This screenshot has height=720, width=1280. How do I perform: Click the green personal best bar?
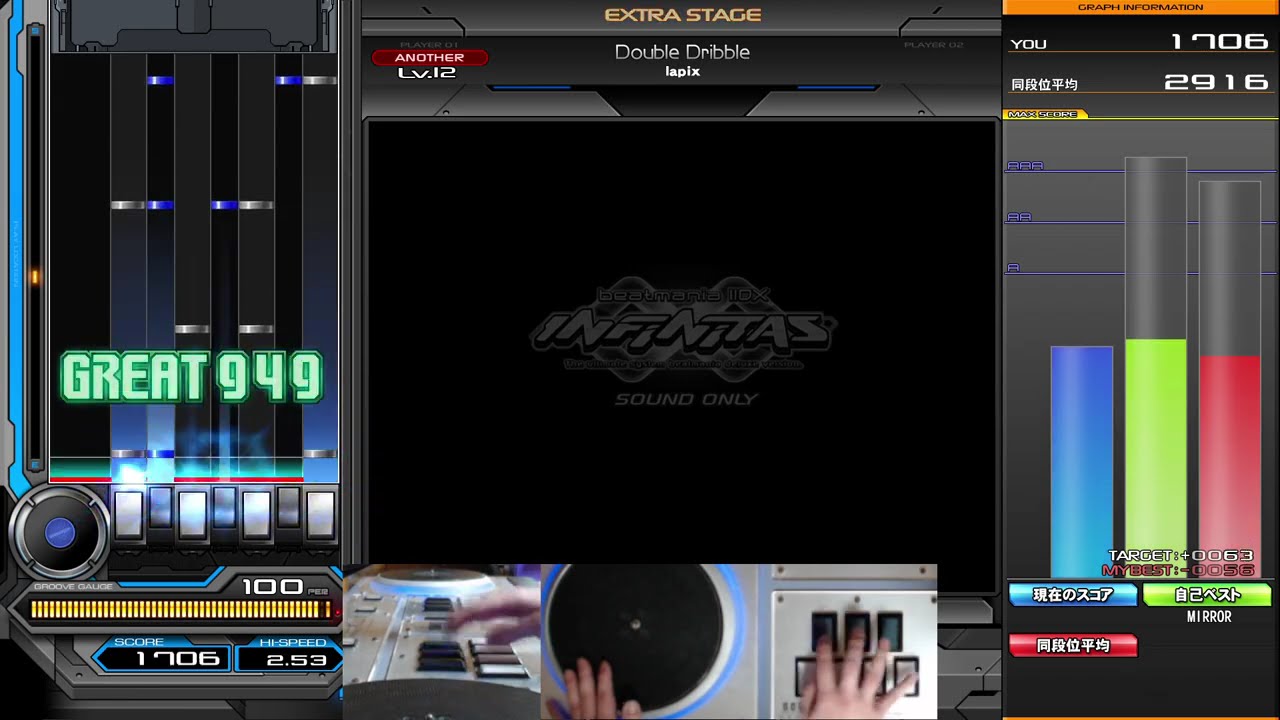(x=1156, y=458)
